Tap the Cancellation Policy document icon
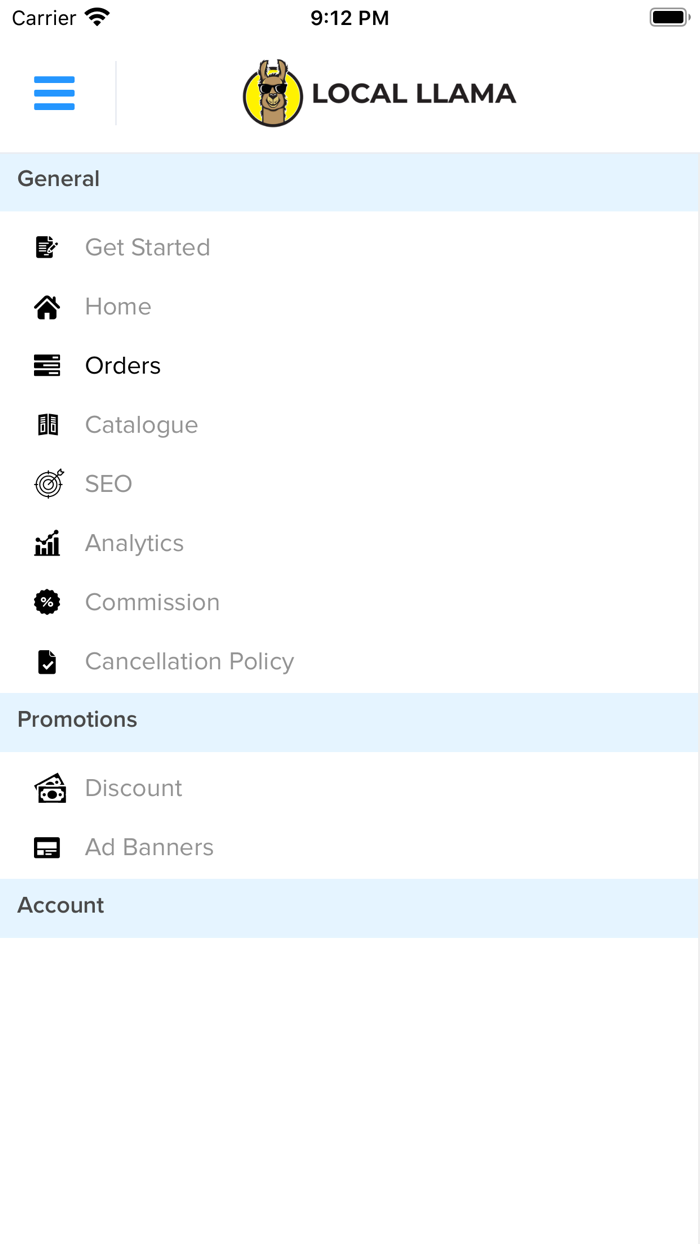The image size is (700, 1244). point(47,662)
